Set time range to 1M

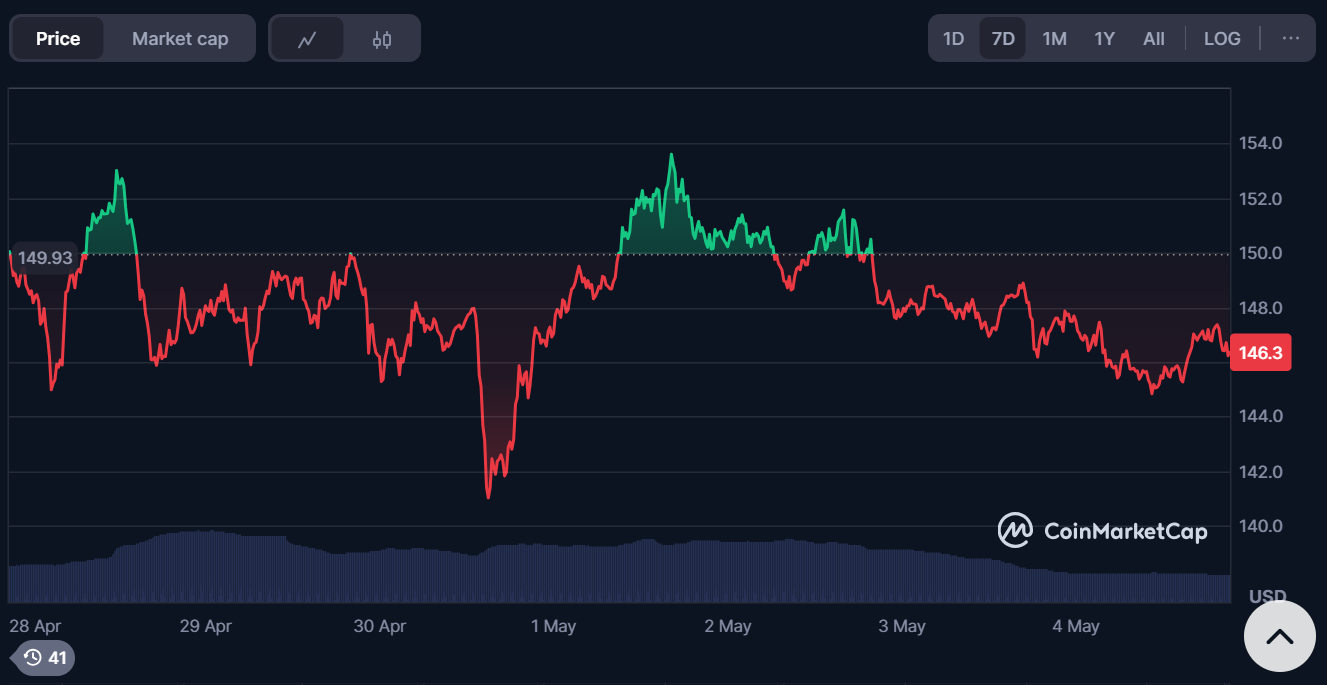pyautogui.click(x=1054, y=39)
